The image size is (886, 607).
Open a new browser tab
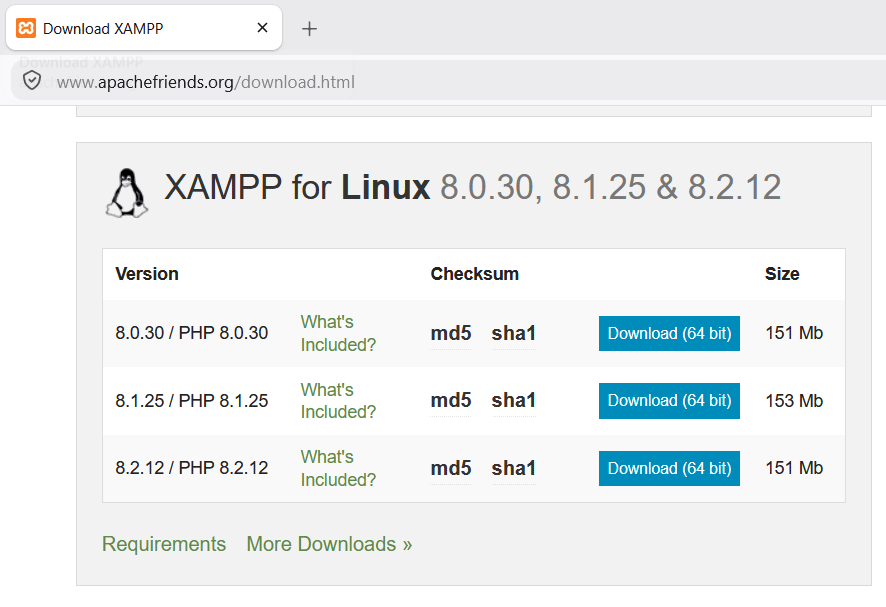pyautogui.click(x=309, y=28)
